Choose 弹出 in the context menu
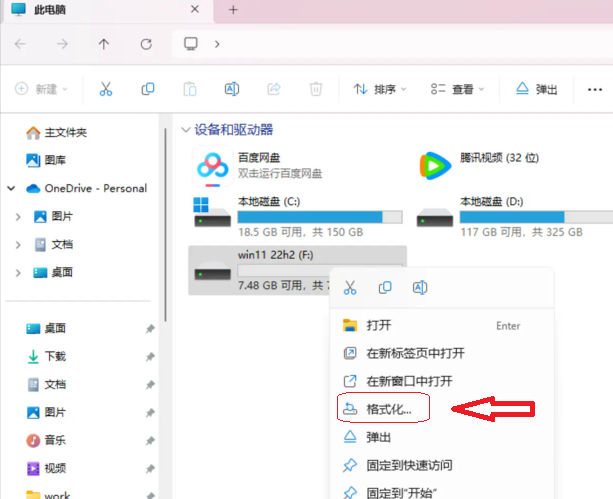Image resolution: width=613 pixels, height=499 pixels. tap(442, 437)
